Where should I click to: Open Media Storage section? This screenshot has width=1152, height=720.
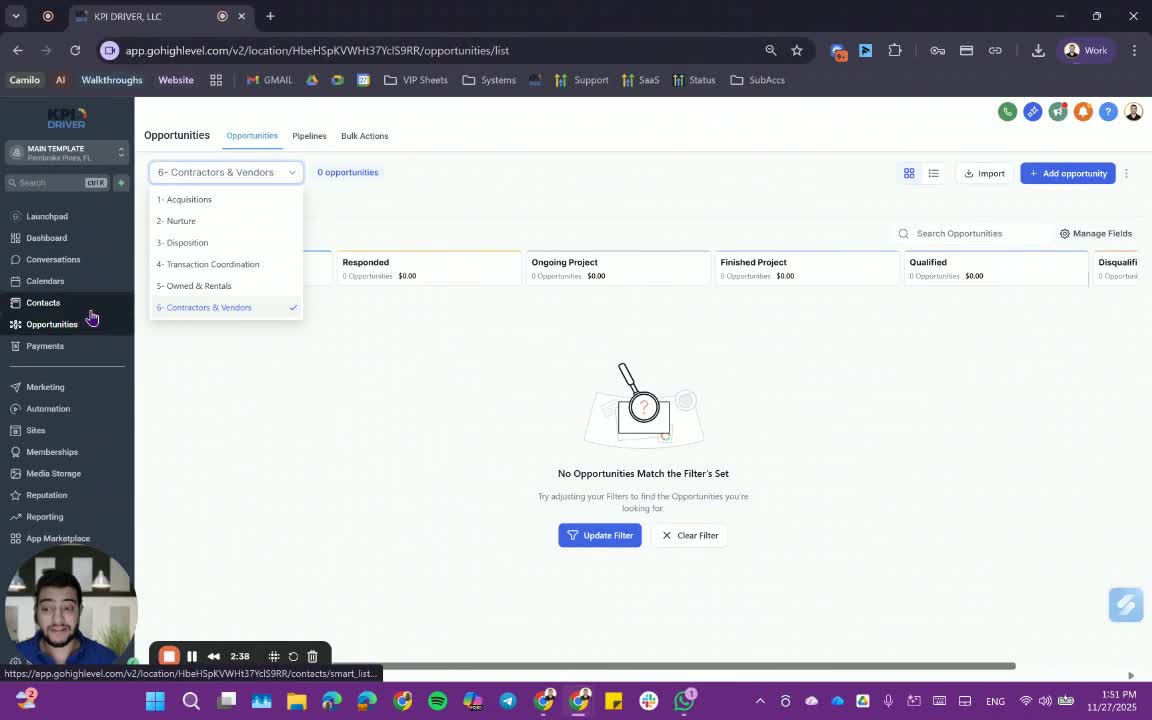click(53, 474)
